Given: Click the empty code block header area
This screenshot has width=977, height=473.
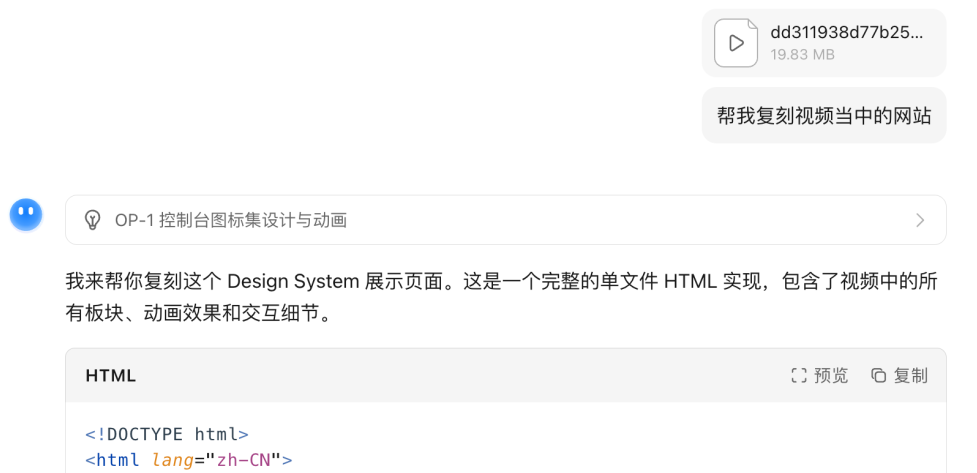Looking at the screenshot, I should click(x=450, y=376).
